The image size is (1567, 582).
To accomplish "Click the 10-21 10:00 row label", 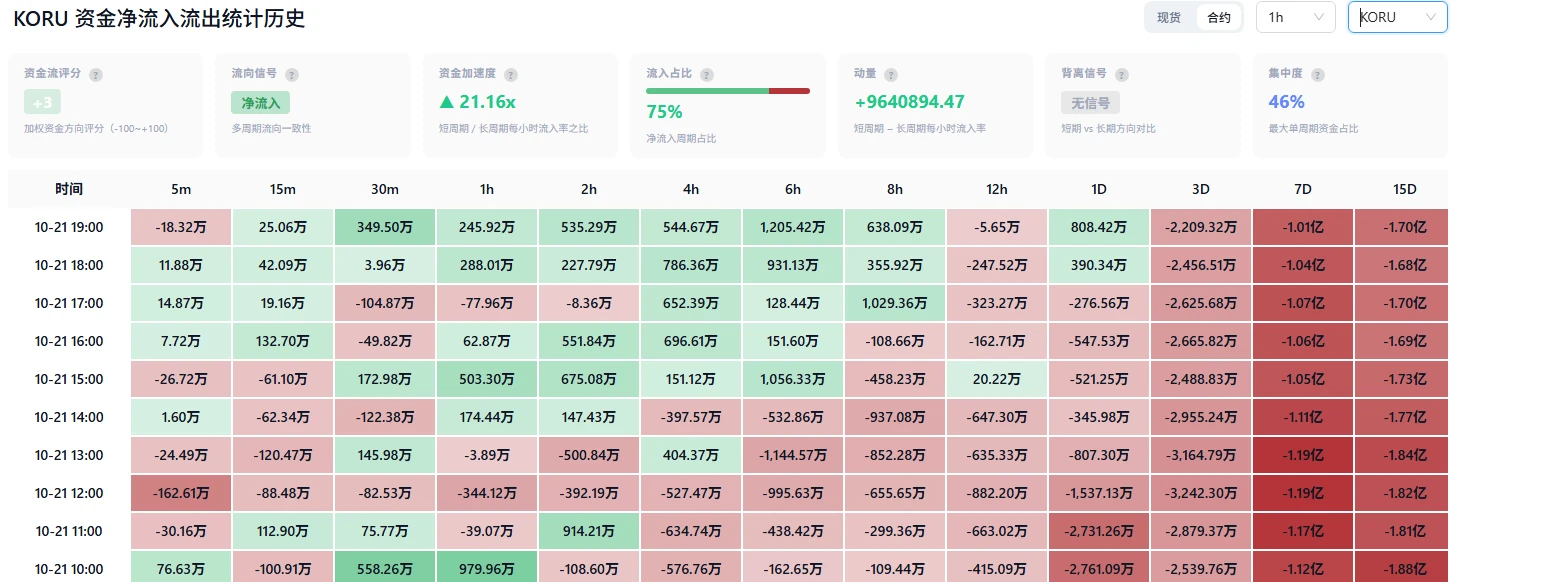I will 69,569.
